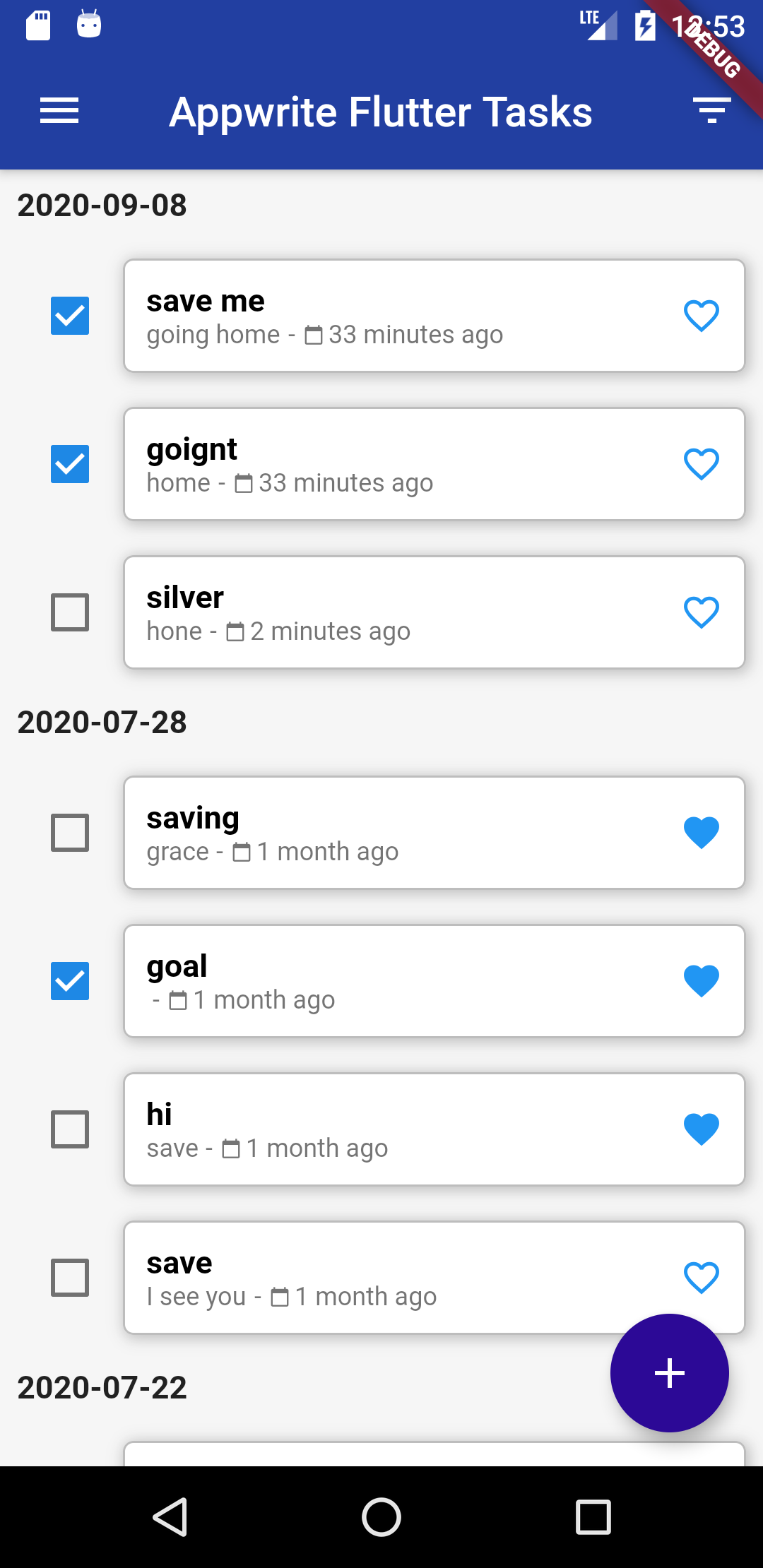Favorite the 'save me' task heart
Viewport: 763px width, 1568px height.
point(702,316)
